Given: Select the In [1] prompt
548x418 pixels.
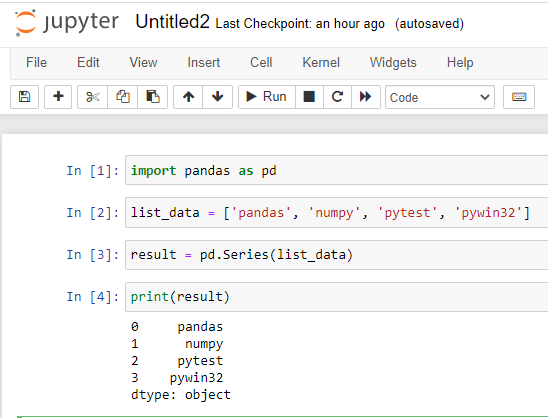Looking at the screenshot, I should (93, 171).
